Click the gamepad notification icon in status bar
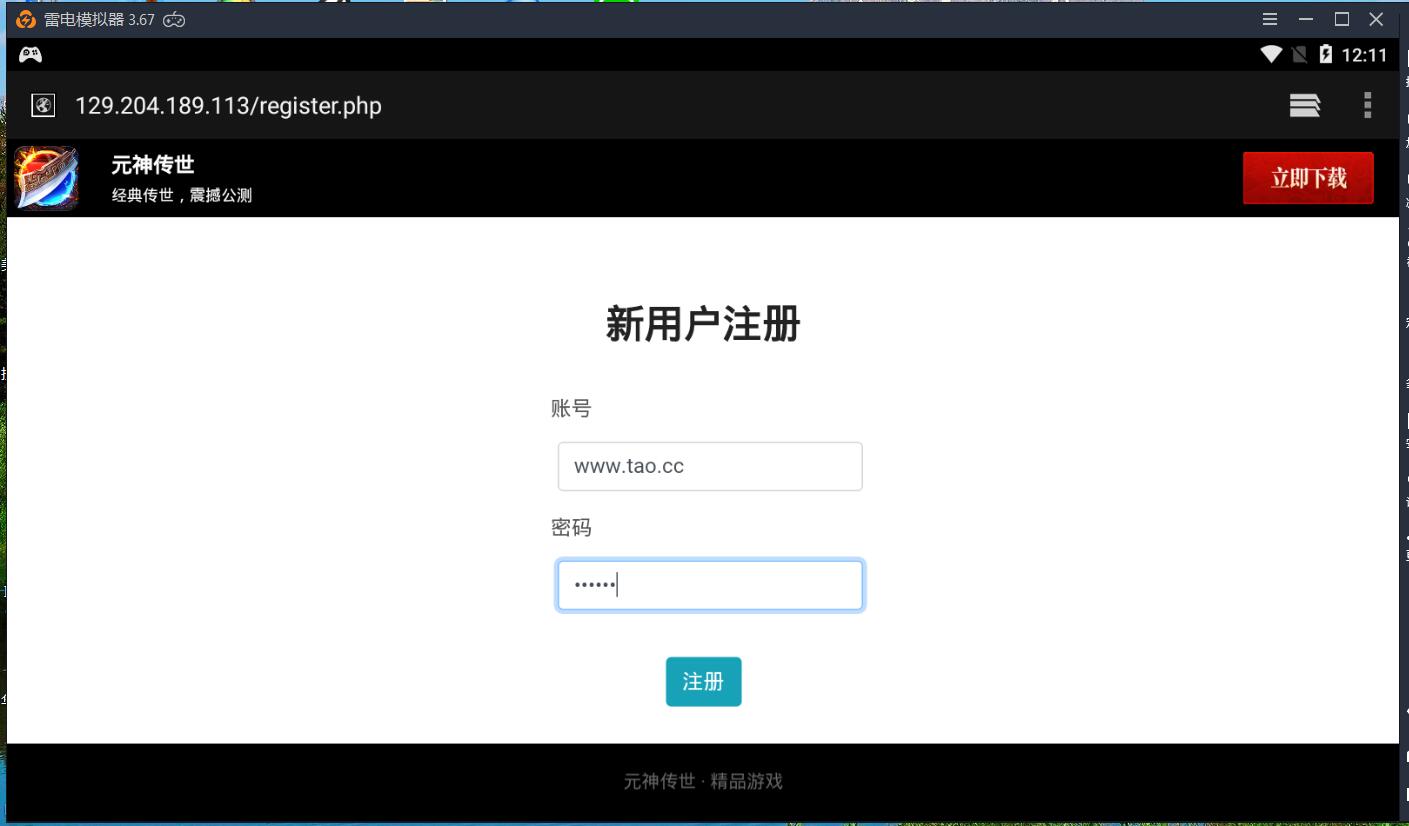The width and height of the screenshot is (1409, 826). pyautogui.click(x=30, y=55)
